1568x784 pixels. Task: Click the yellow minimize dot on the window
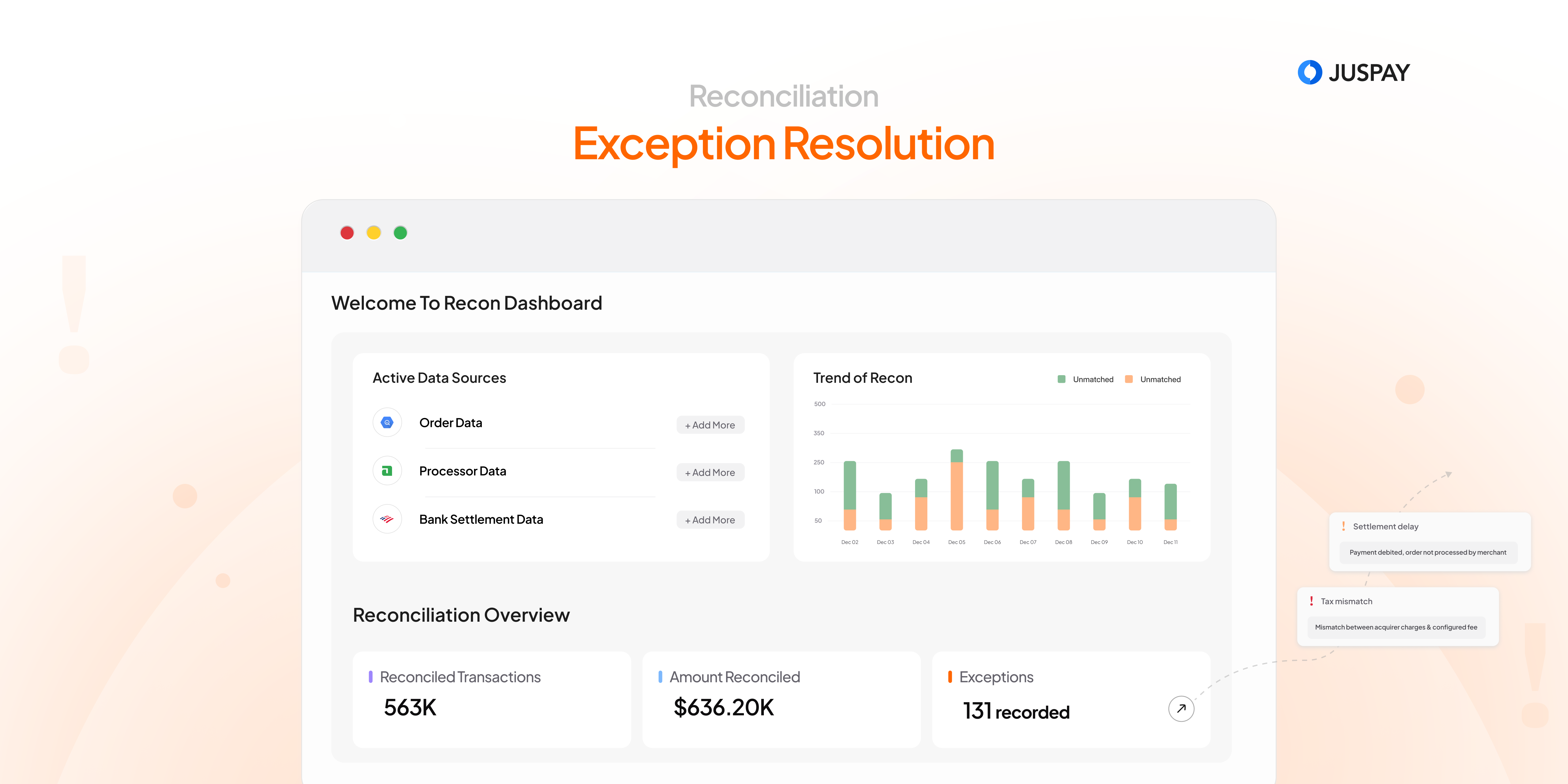(x=374, y=232)
